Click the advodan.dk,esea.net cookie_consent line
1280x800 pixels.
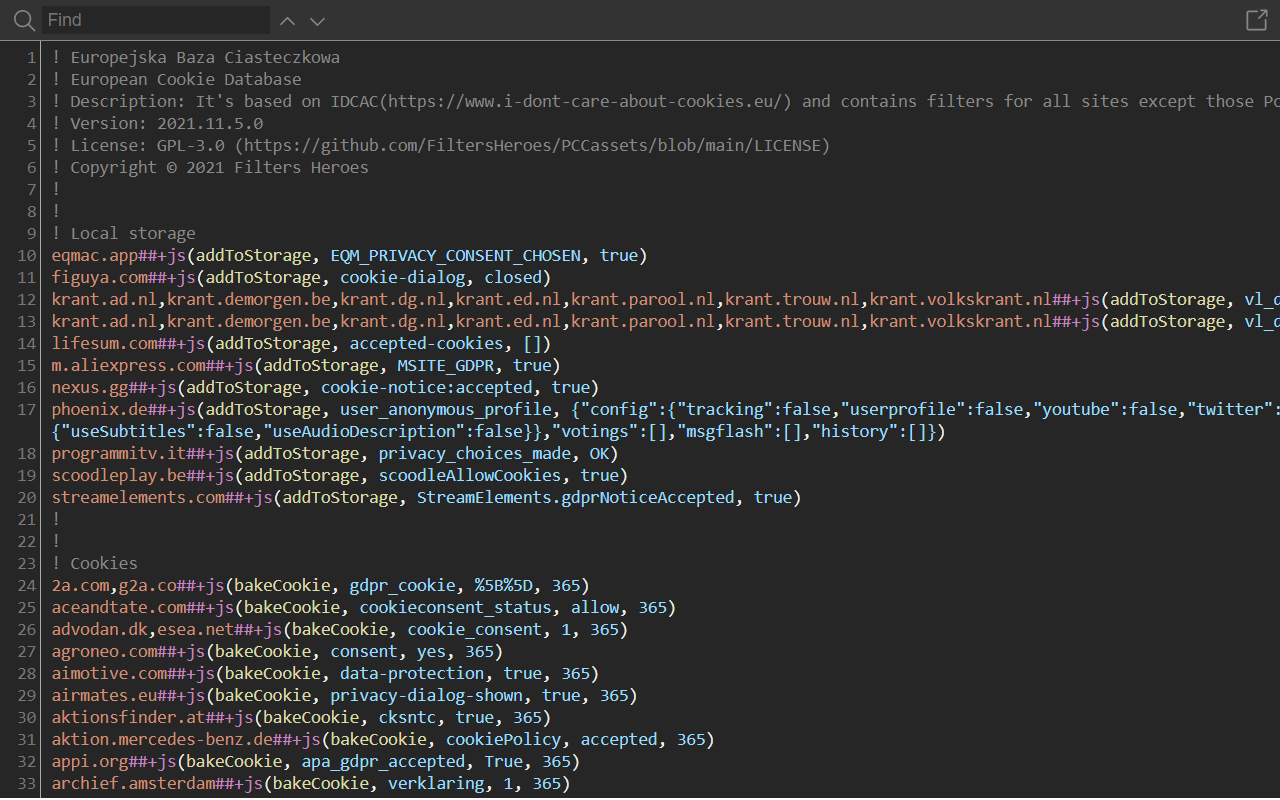coord(340,629)
